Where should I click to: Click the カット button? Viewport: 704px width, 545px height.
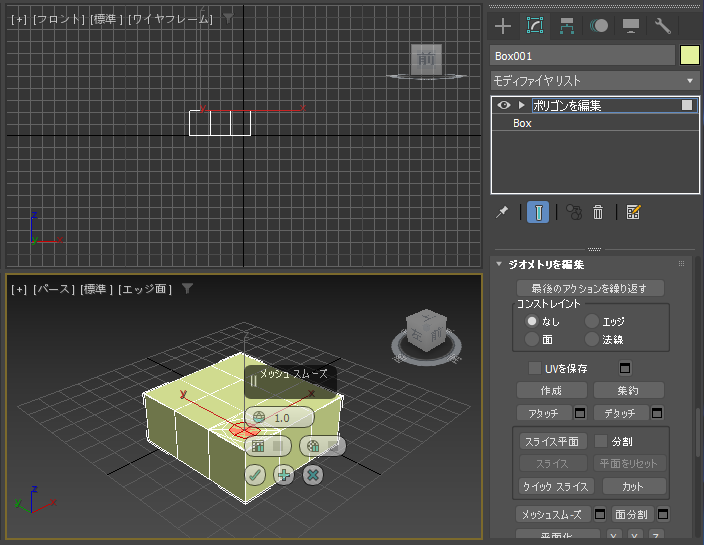[634, 486]
